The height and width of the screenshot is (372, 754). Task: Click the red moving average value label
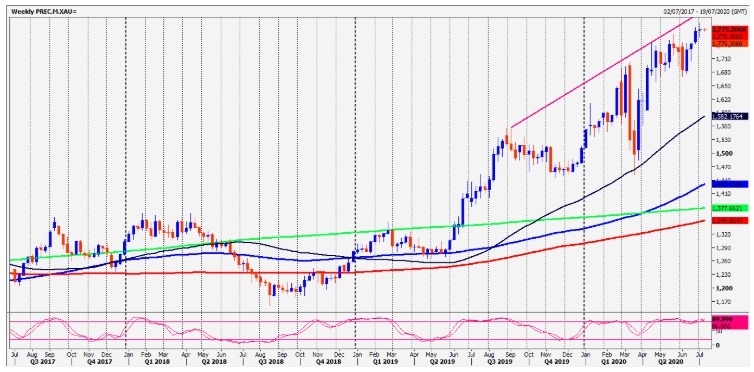click(x=729, y=221)
